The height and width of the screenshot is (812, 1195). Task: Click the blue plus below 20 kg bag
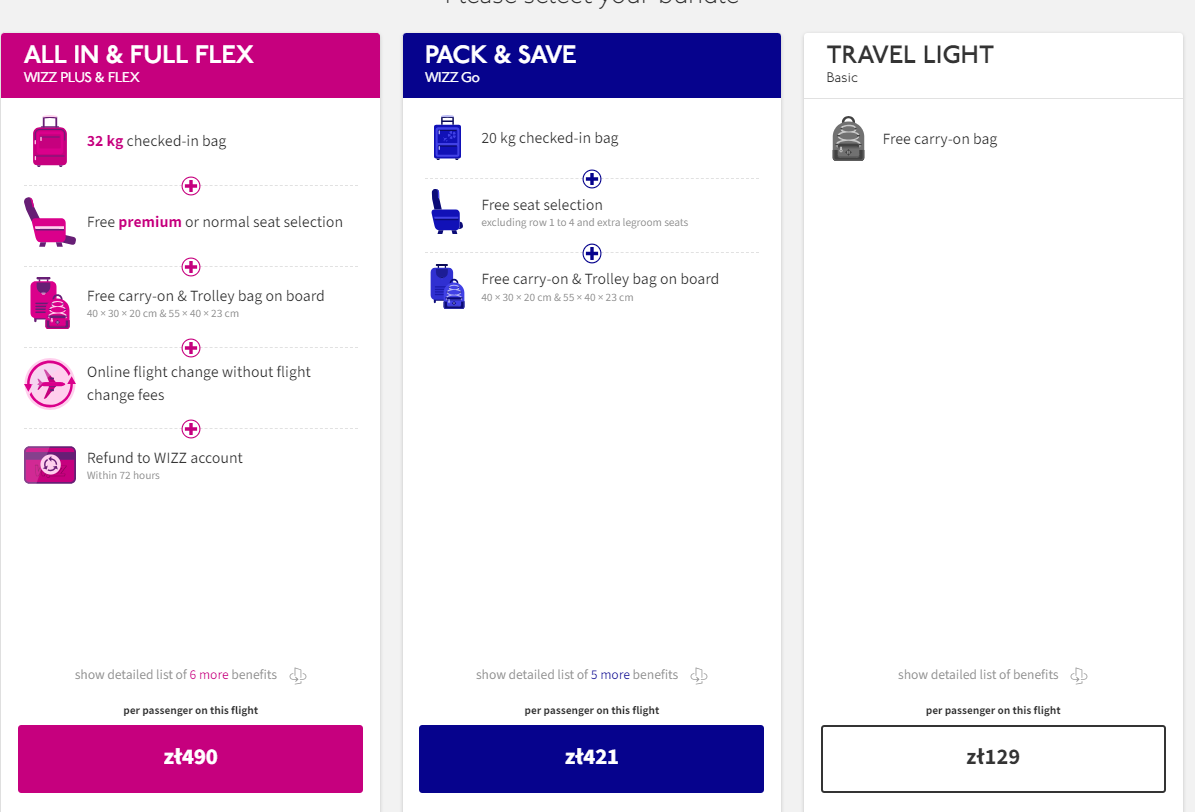(x=592, y=179)
